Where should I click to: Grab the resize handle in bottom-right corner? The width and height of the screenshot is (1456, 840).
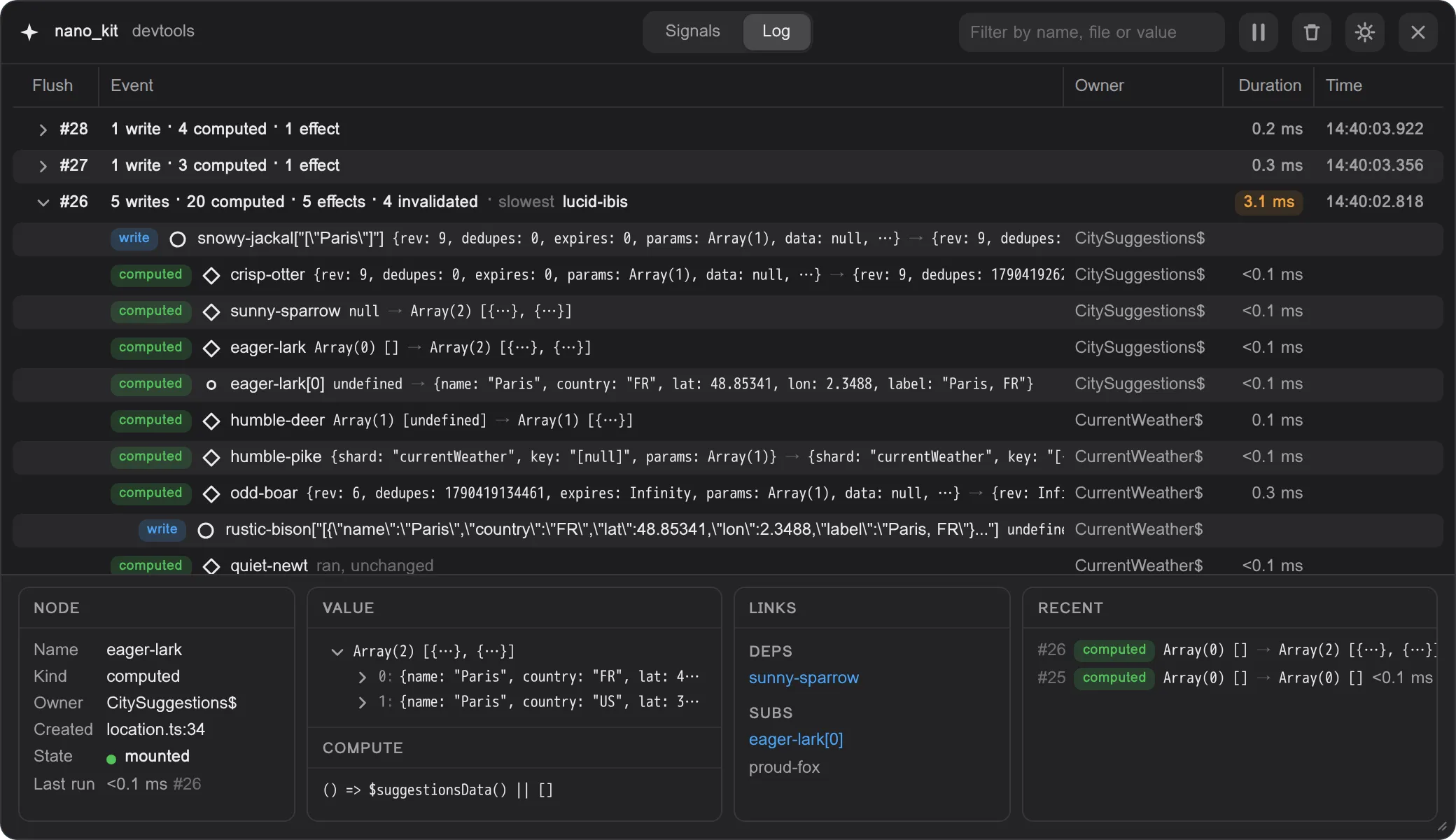coord(1441,826)
